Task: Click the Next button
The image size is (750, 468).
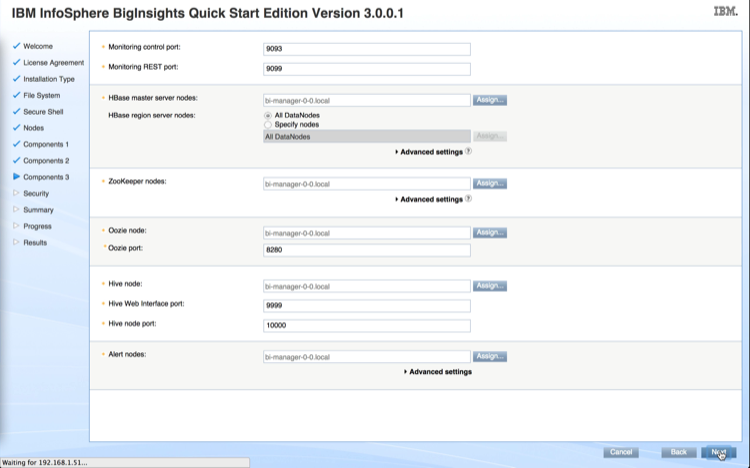Action: click(x=718, y=452)
